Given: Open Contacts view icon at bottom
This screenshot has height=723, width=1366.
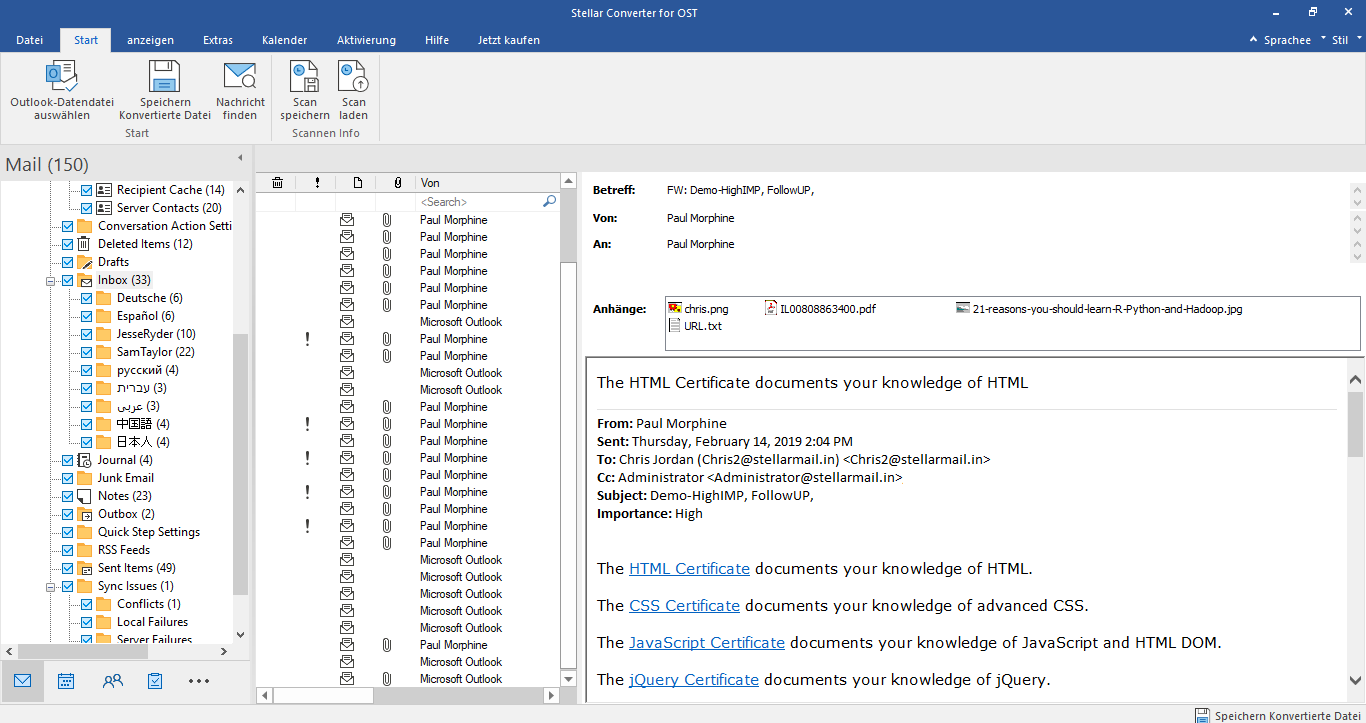Looking at the screenshot, I should [113, 681].
